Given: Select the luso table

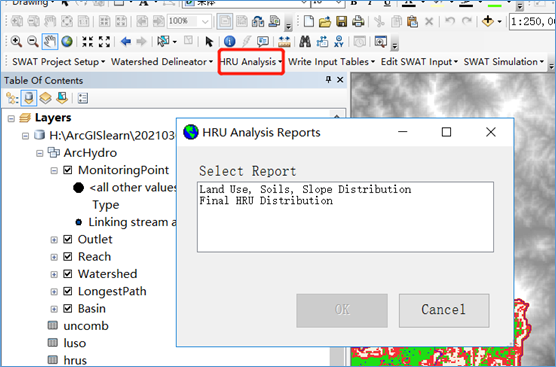Looking at the screenshot, I should (74, 343).
